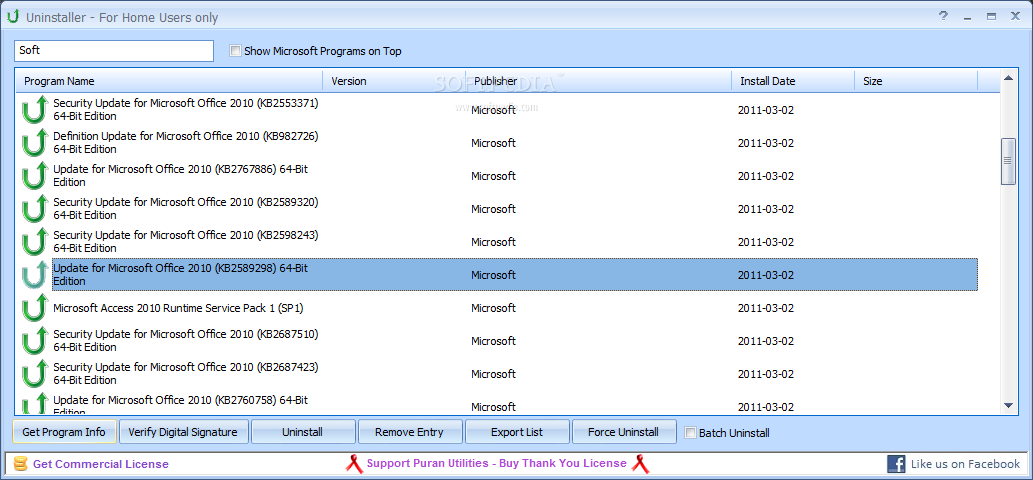Screen dimensions: 1033x480
Task: Click Microsoft publisher cell in KB2687510 row
Action: point(493,341)
